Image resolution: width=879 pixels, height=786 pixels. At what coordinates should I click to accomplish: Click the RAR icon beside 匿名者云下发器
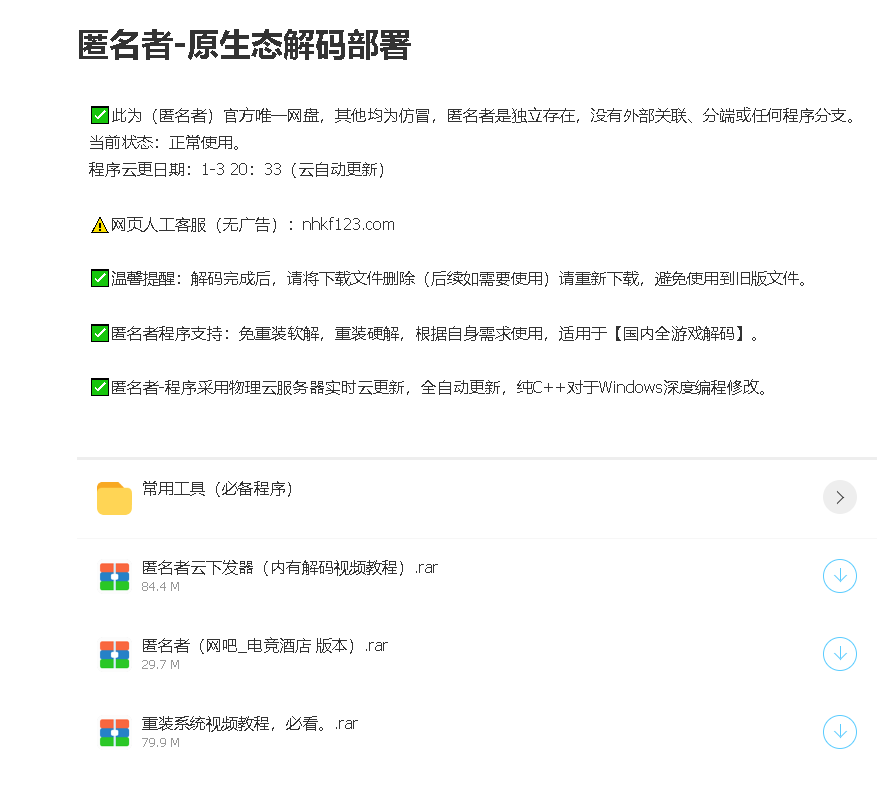point(114,576)
